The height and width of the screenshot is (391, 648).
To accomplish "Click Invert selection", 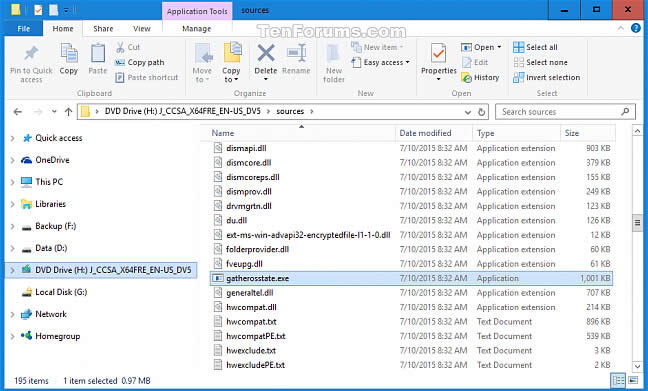I will pyautogui.click(x=546, y=77).
